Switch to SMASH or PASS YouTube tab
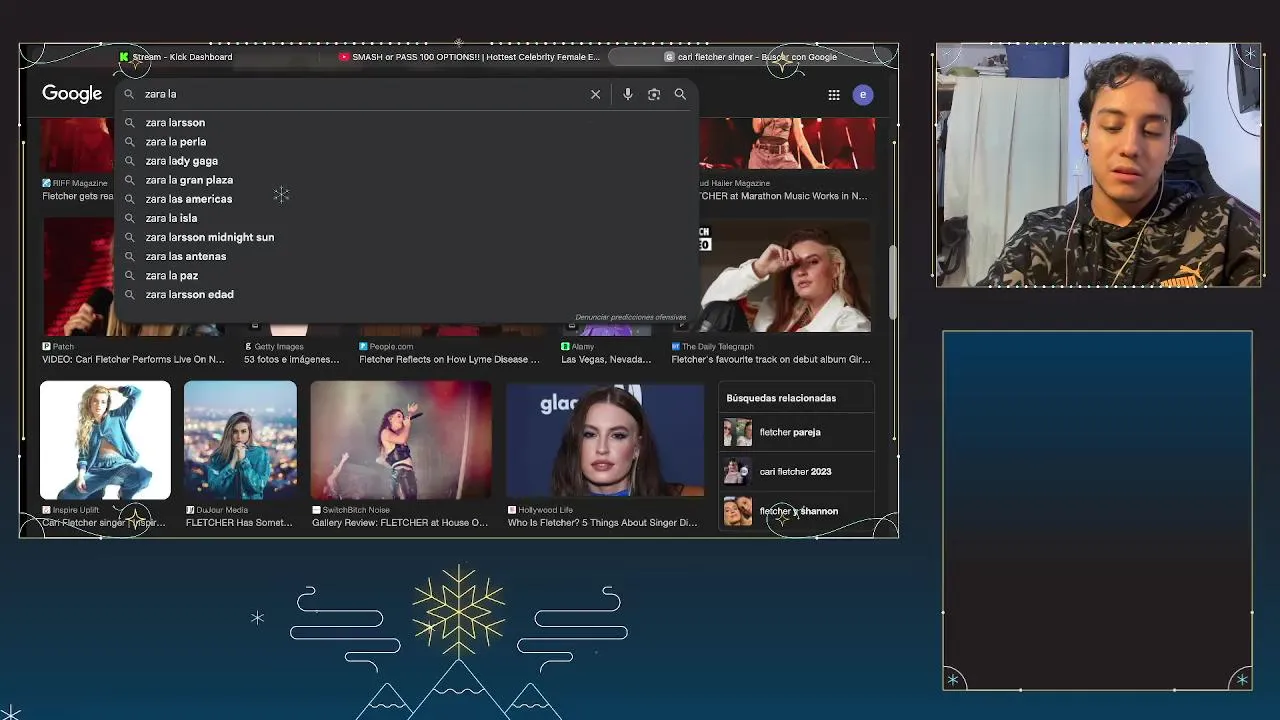Viewport: 1280px width, 720px height. click(470, 57)
